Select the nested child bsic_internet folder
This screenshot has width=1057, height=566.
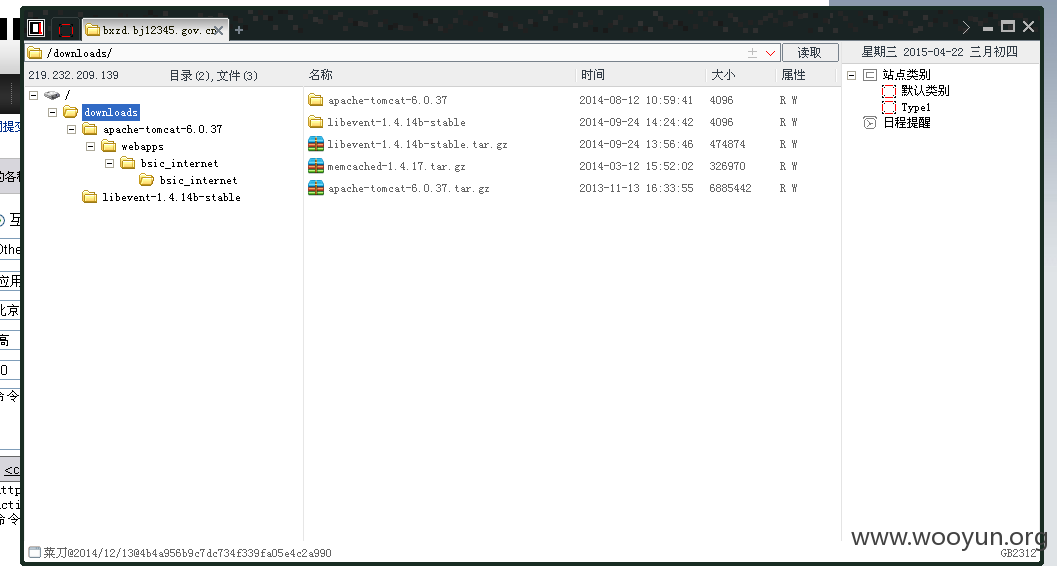[x=198, y=180]
